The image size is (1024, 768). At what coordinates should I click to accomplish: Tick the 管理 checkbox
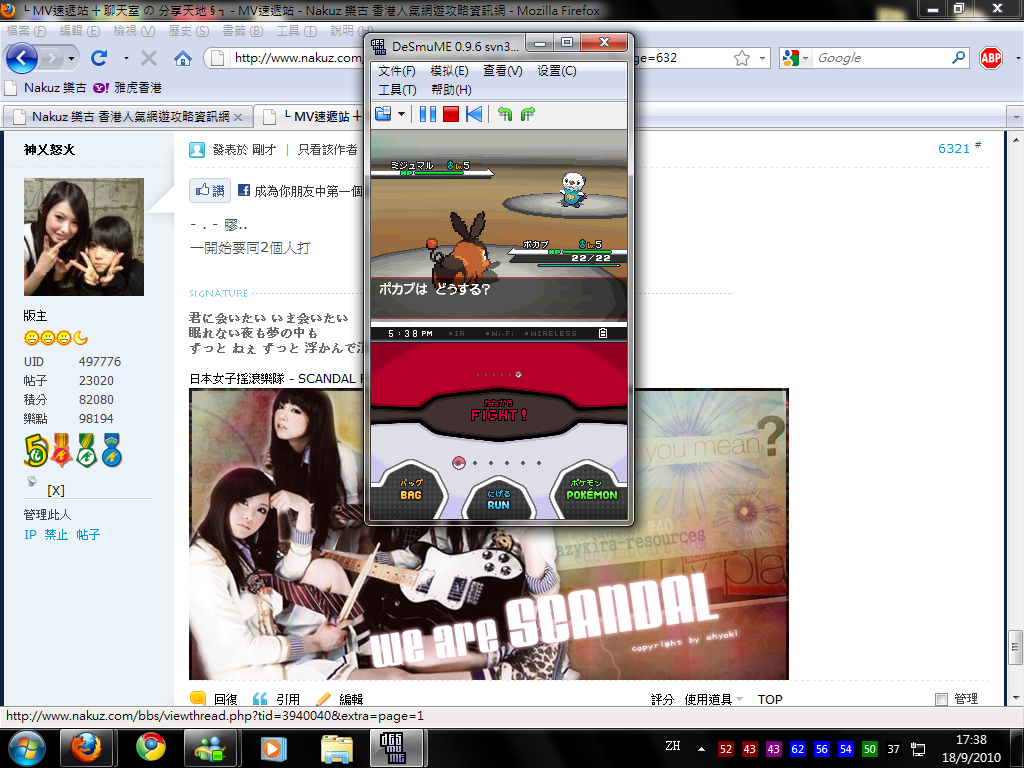pos(941,699)
